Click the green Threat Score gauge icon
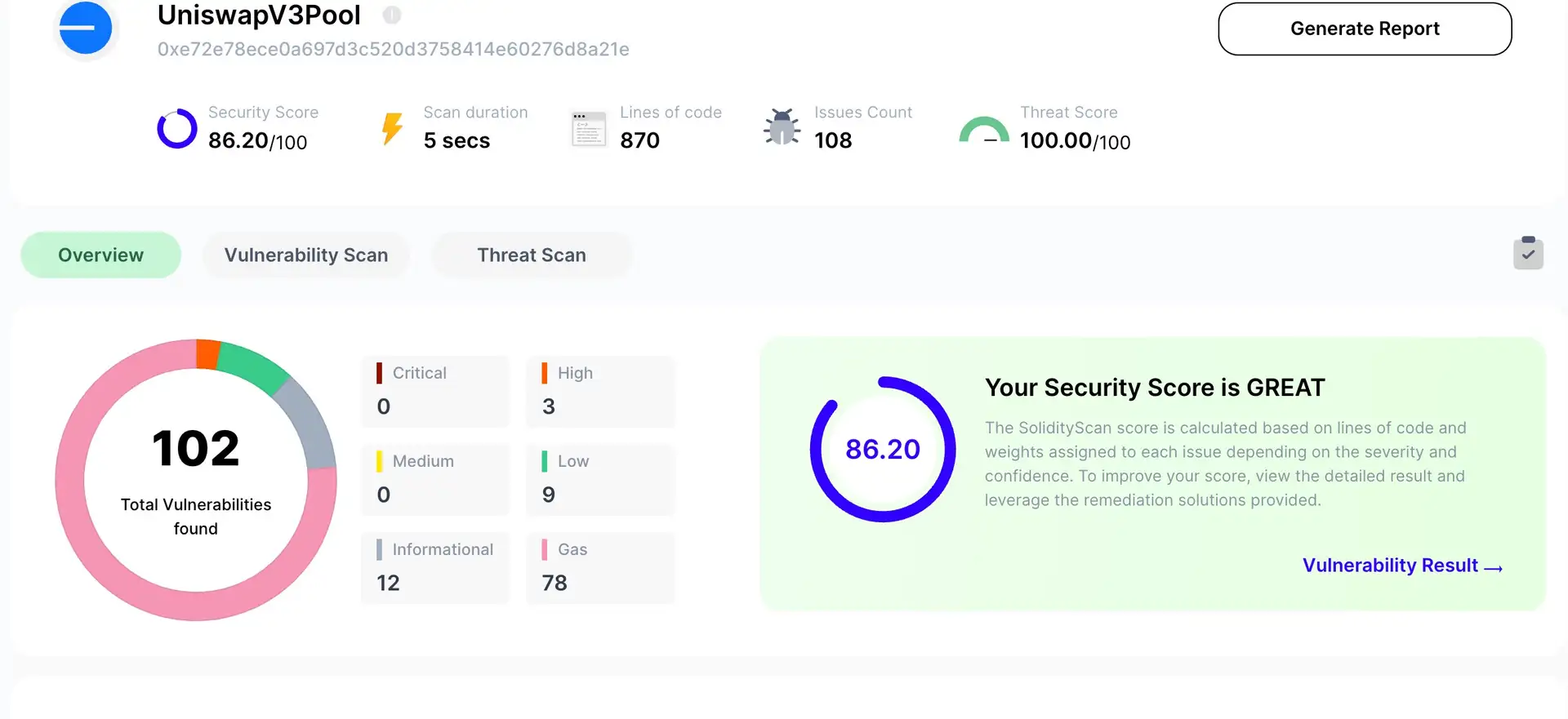The image size is (1568, 719). pos(984,131)
